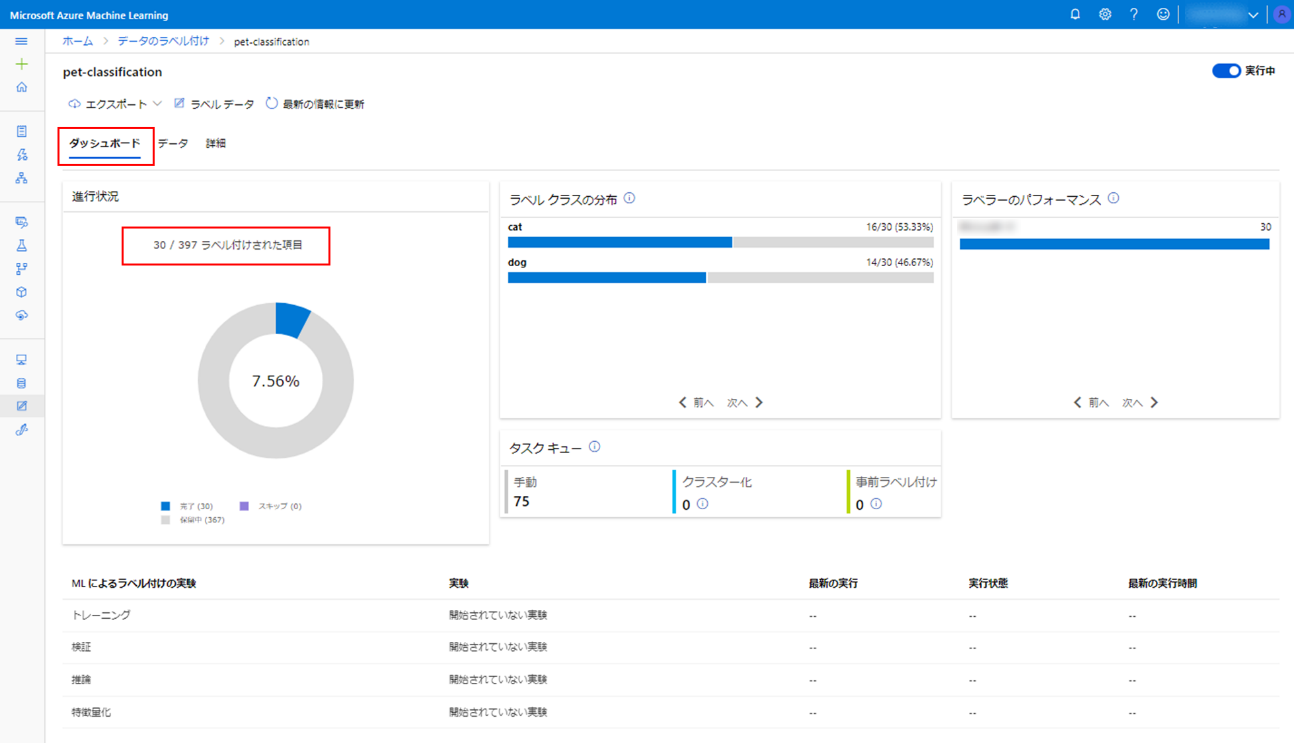This screenshot has width=1294, height=743.
Task: Click 開始されていない実験 in トレーニング row
Action: [x=498, y=616]
